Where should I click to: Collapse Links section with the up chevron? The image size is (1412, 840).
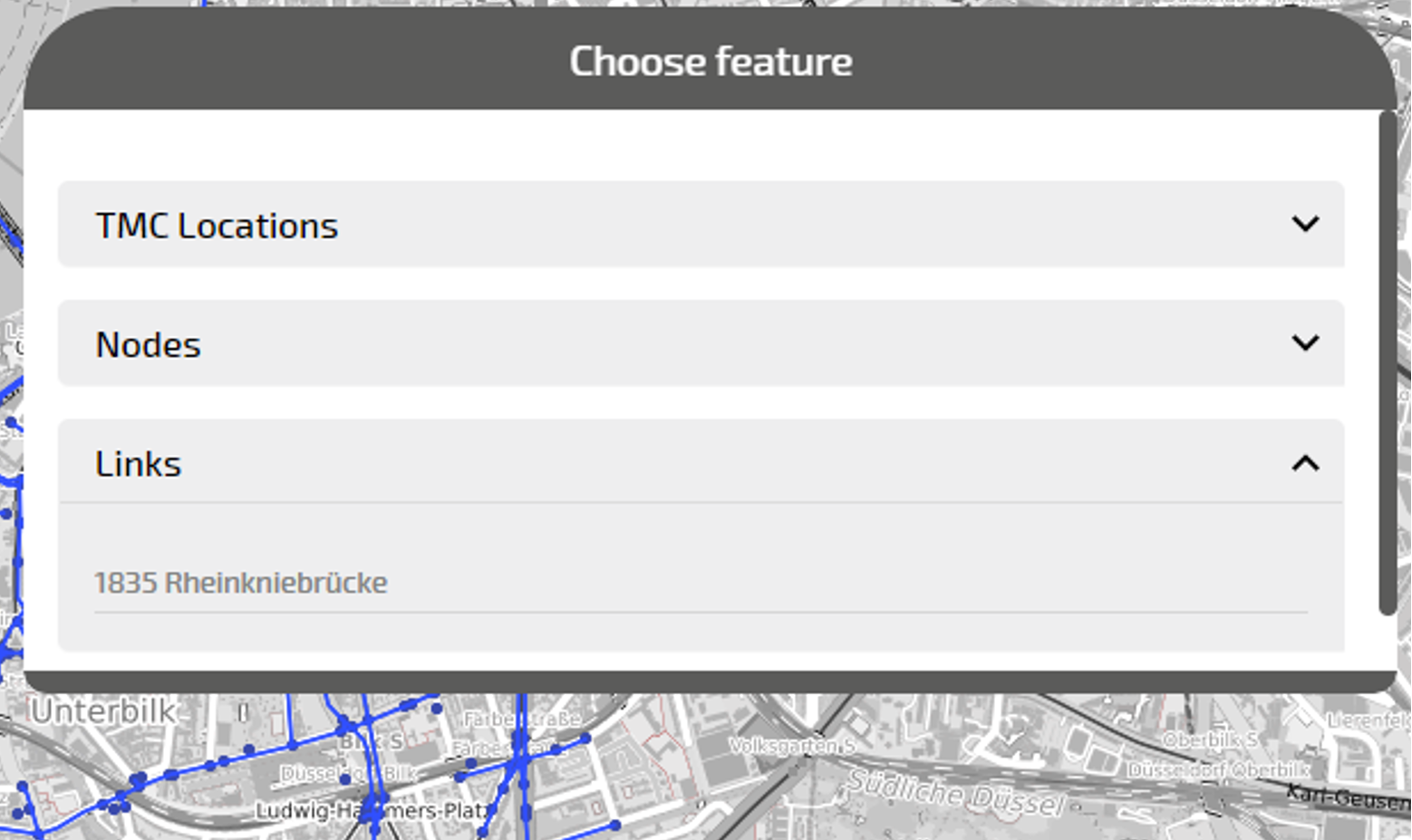pyautogui.click(x=1304, y=463)
